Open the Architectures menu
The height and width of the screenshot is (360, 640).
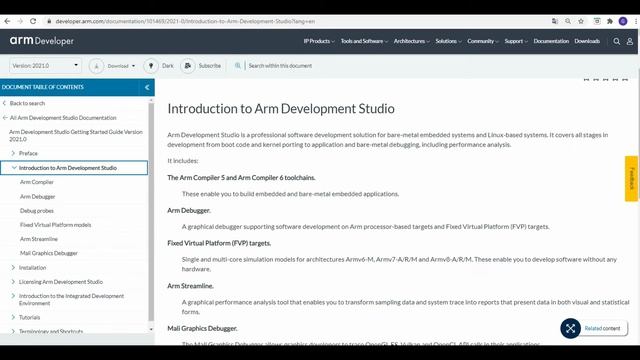click(x=411, y=41)
